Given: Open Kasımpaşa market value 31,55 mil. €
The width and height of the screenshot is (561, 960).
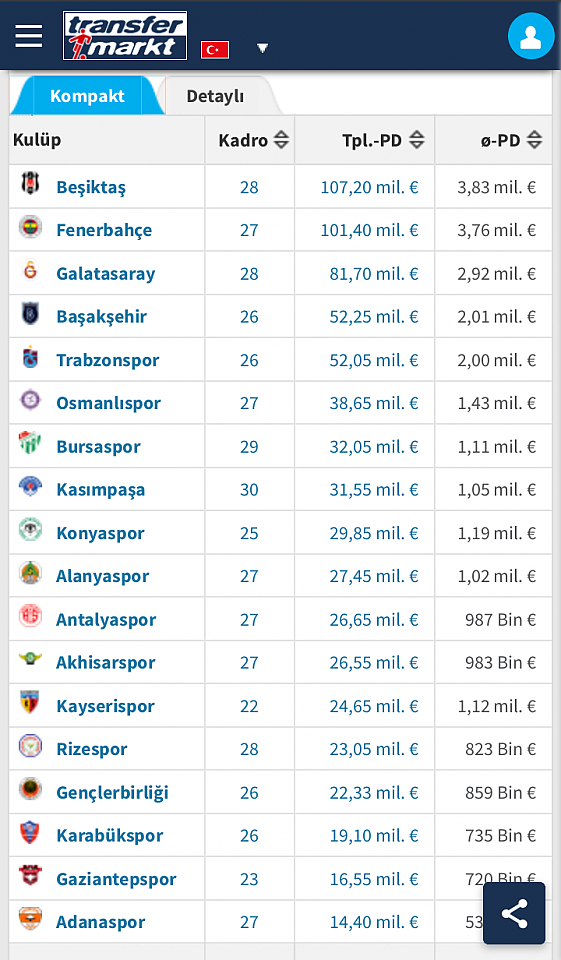Looking at the screenshot, I should coord(374,490).
